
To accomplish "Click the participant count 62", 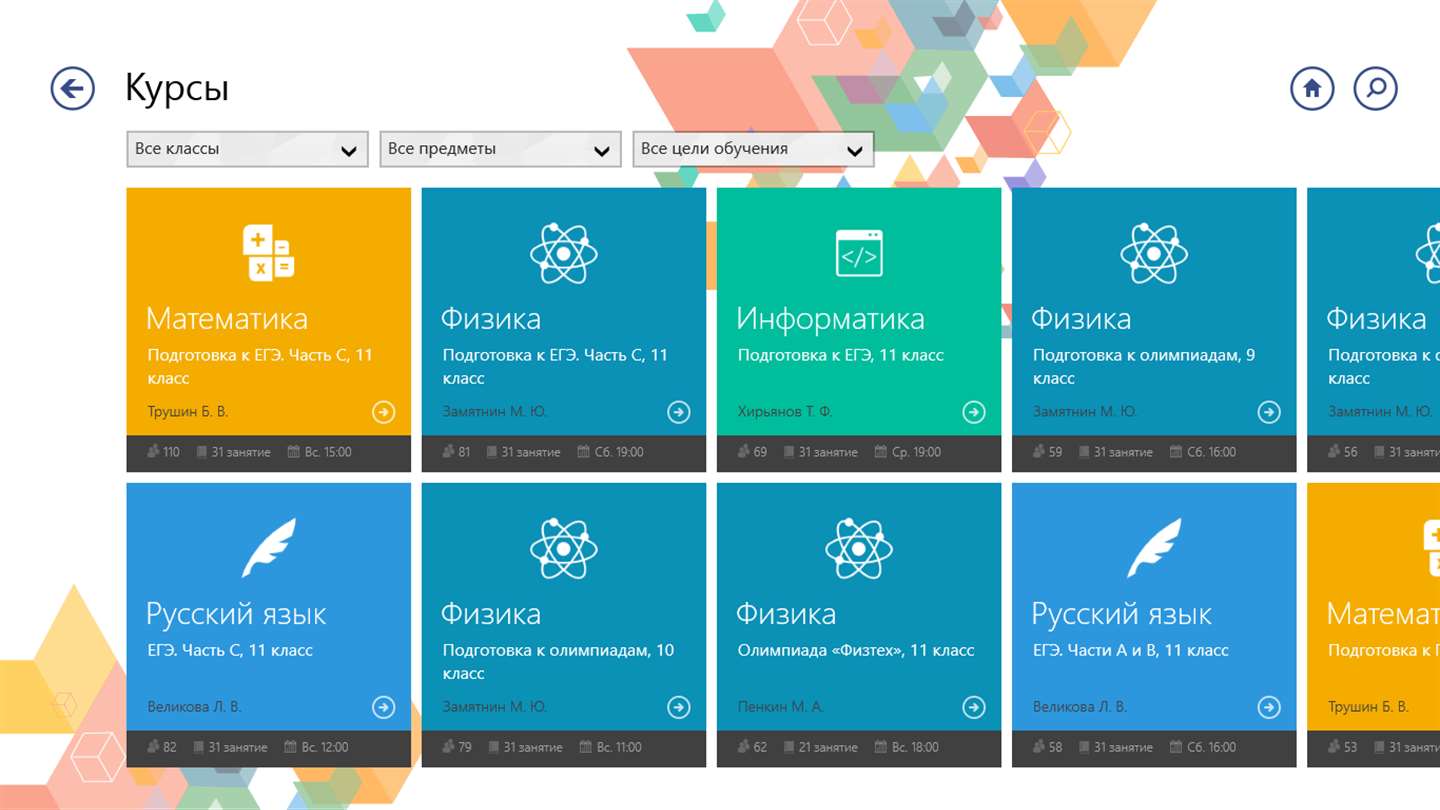I will pyautogui.click(x=760, y=747).
